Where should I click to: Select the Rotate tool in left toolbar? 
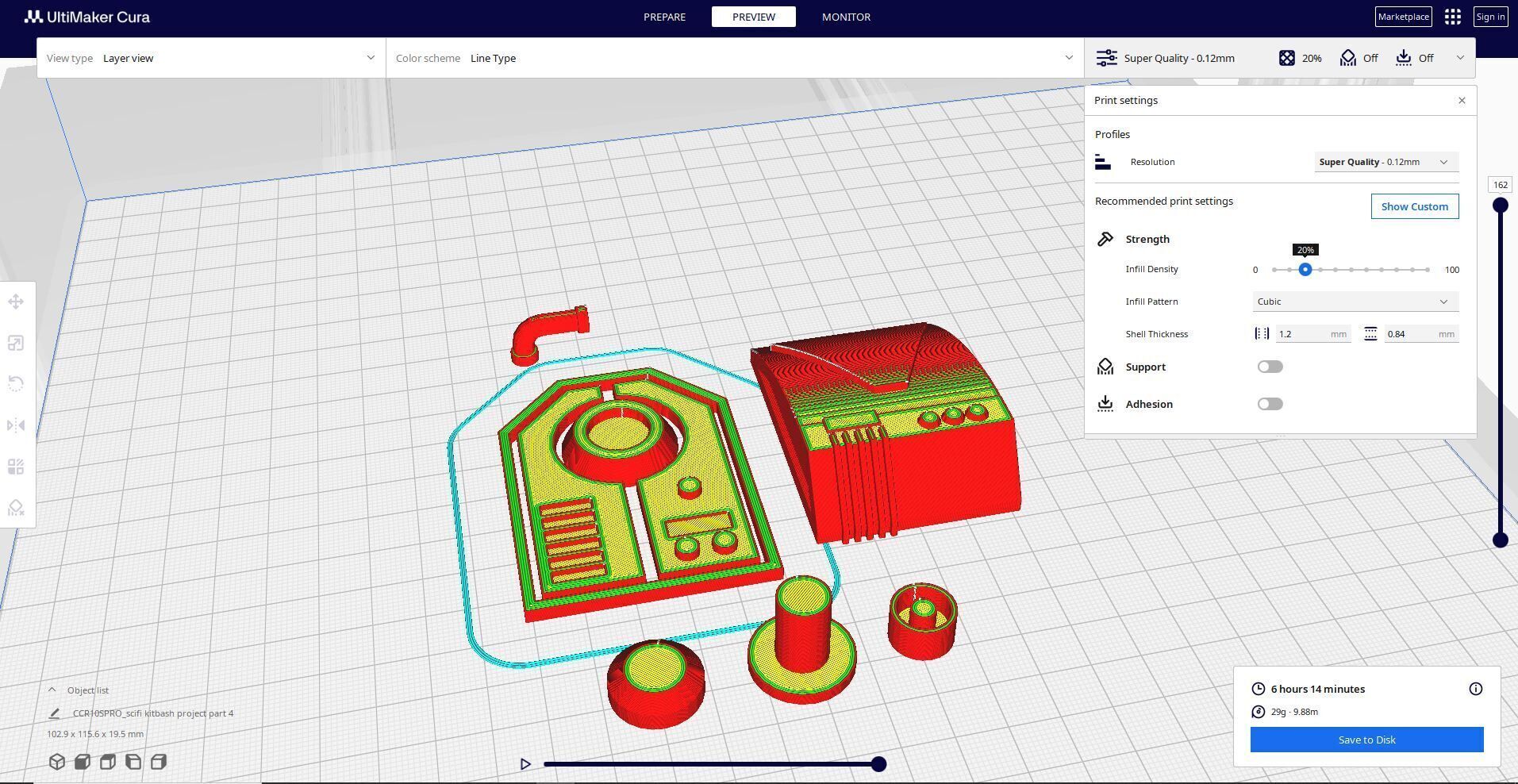point(16,384)
